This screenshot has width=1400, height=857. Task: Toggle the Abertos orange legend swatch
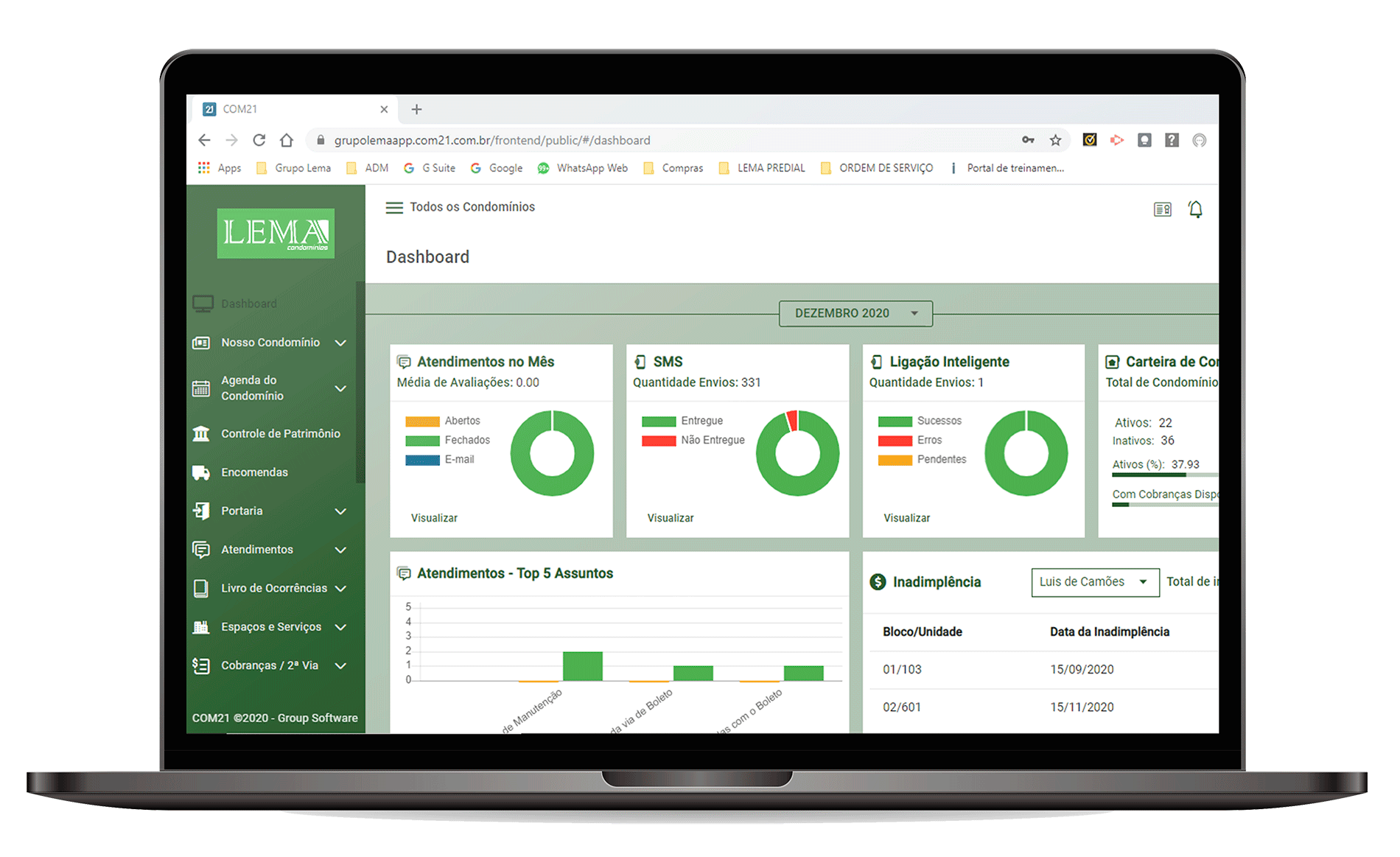tap(422, 421)
